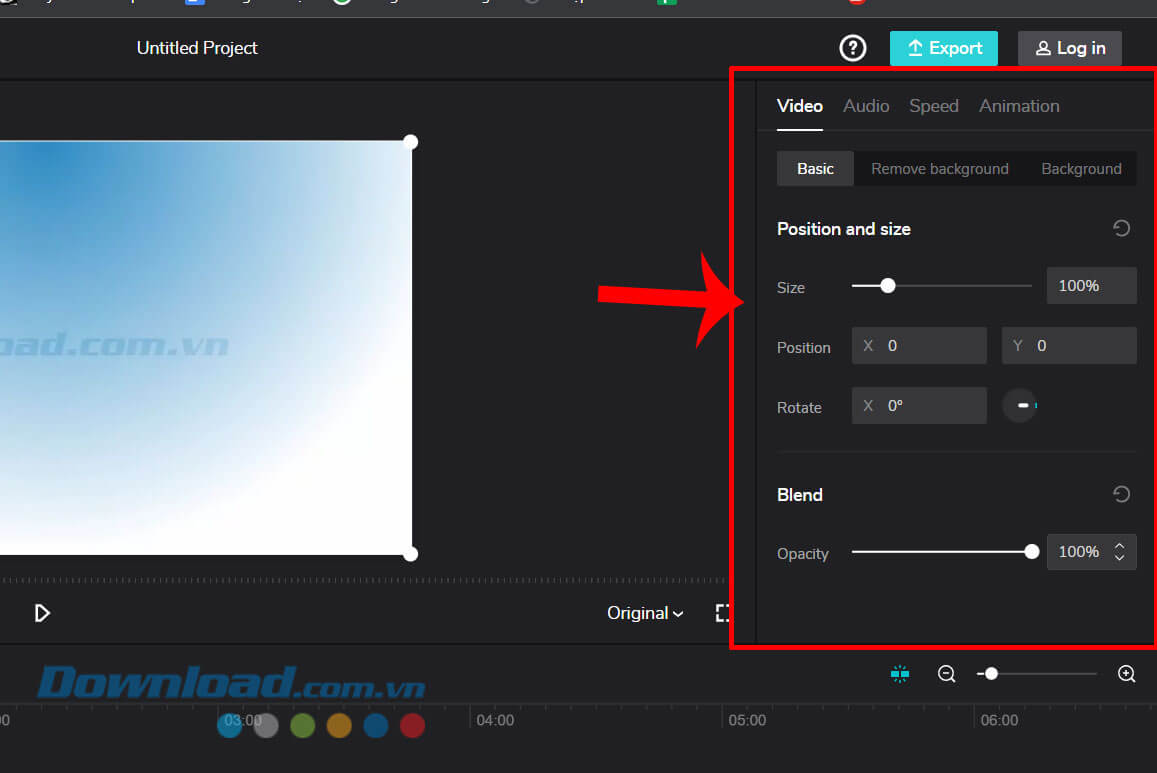Image resolution: width=1157 pixels, height=773 pixels.
Task: Select the Remove background option
Action: (939, 169)
